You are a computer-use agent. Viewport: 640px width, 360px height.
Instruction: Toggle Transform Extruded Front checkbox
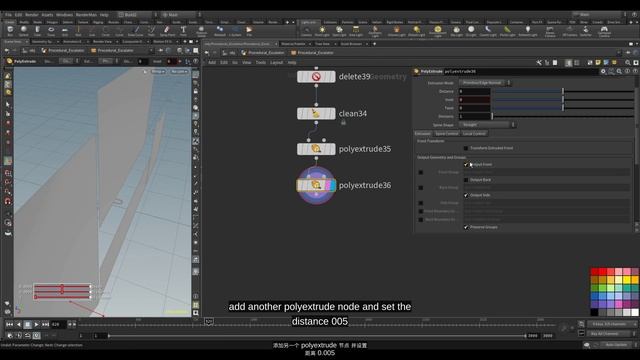point(466,148)
